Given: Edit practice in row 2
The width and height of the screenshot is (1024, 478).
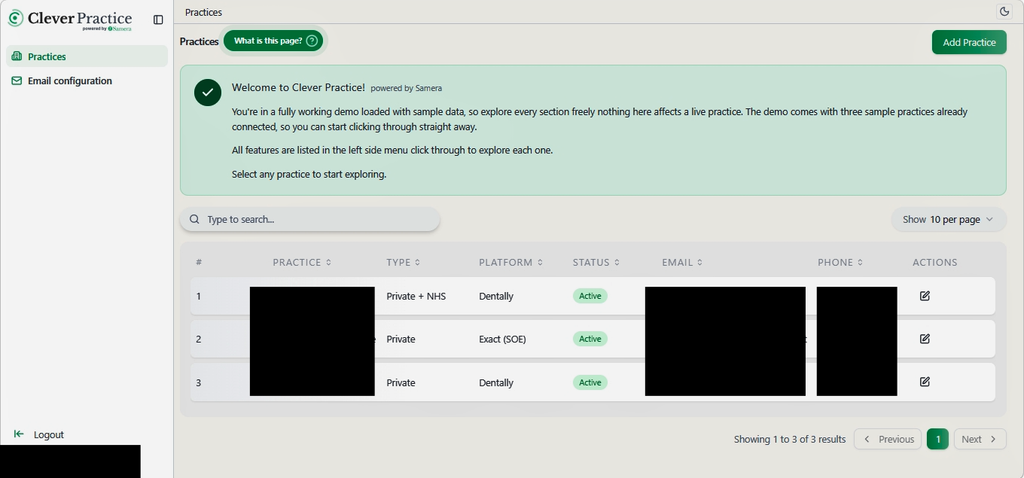Looking at the screenshot, I should 924,339.
